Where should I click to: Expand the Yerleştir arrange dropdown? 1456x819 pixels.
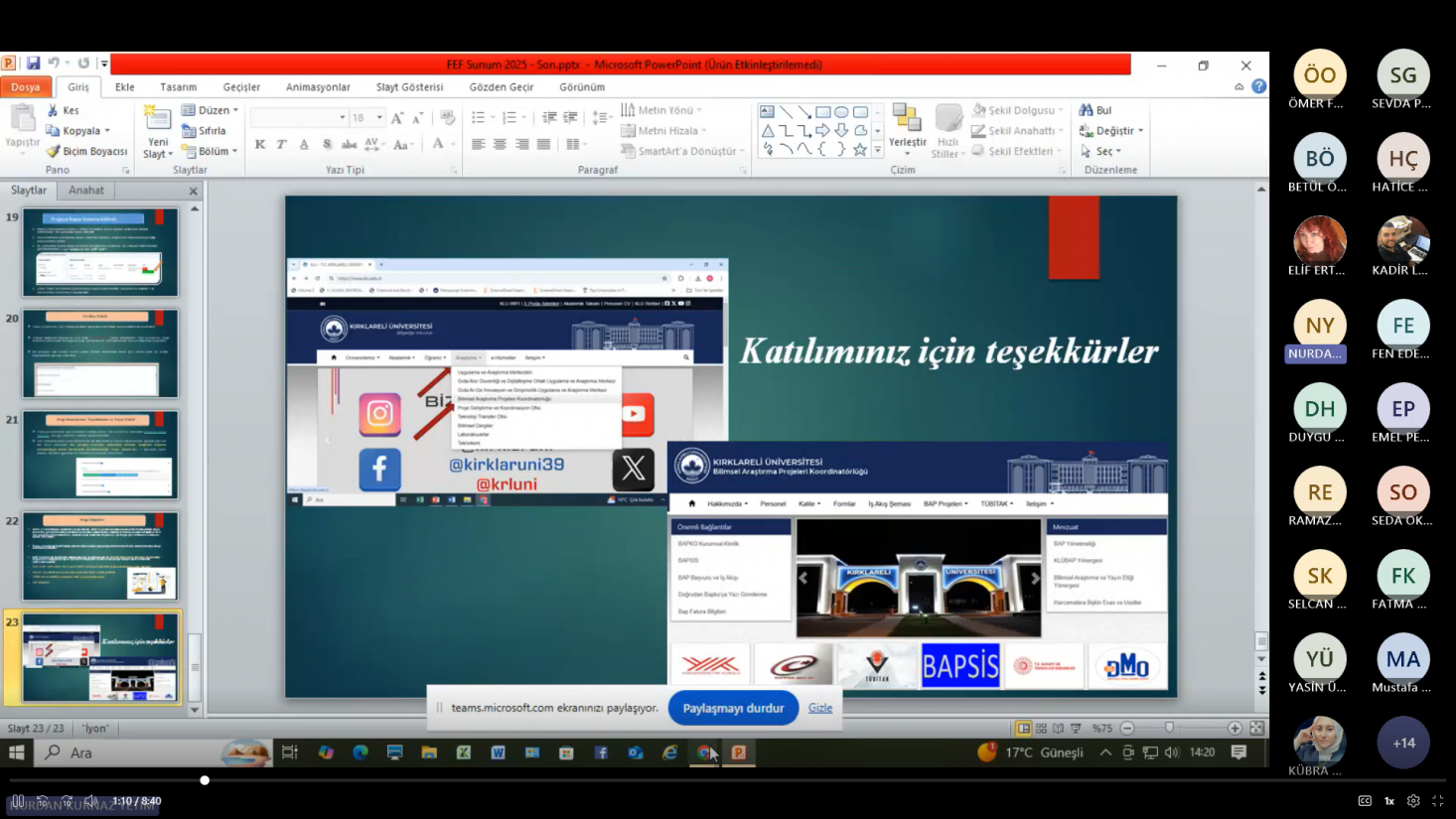pyautogui.click(x=907, y=131)
